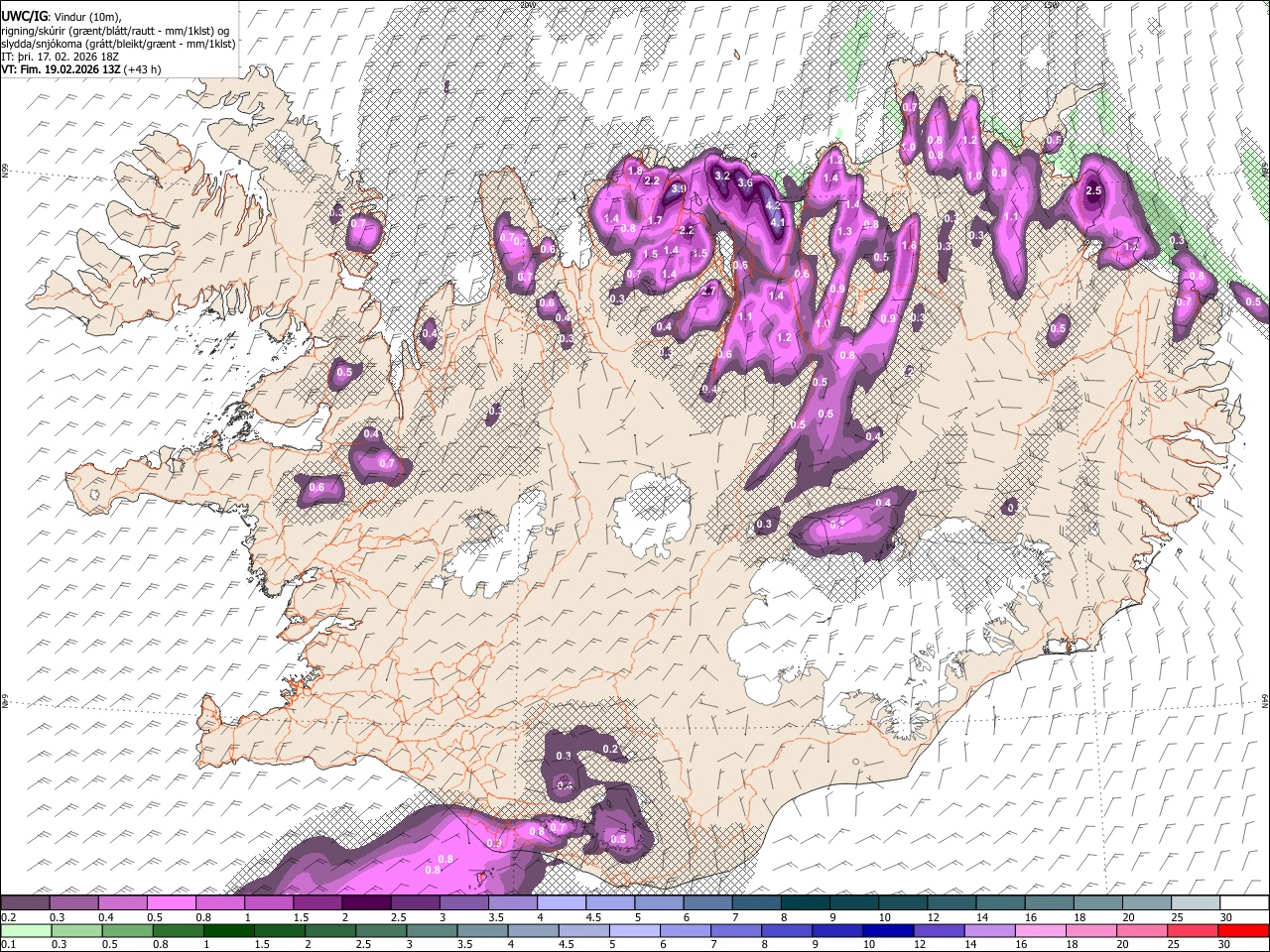Select the 3.6 precipitation value on the map
Viewport: 1270px width, 952px height.
click(745, 183)
